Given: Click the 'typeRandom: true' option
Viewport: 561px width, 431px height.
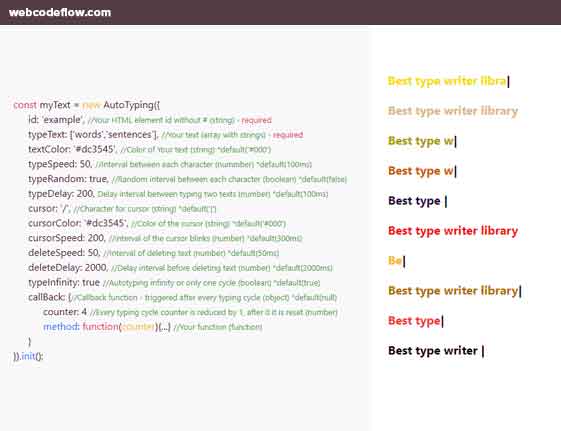Looking at the screenshot, I should pos(68,179).
